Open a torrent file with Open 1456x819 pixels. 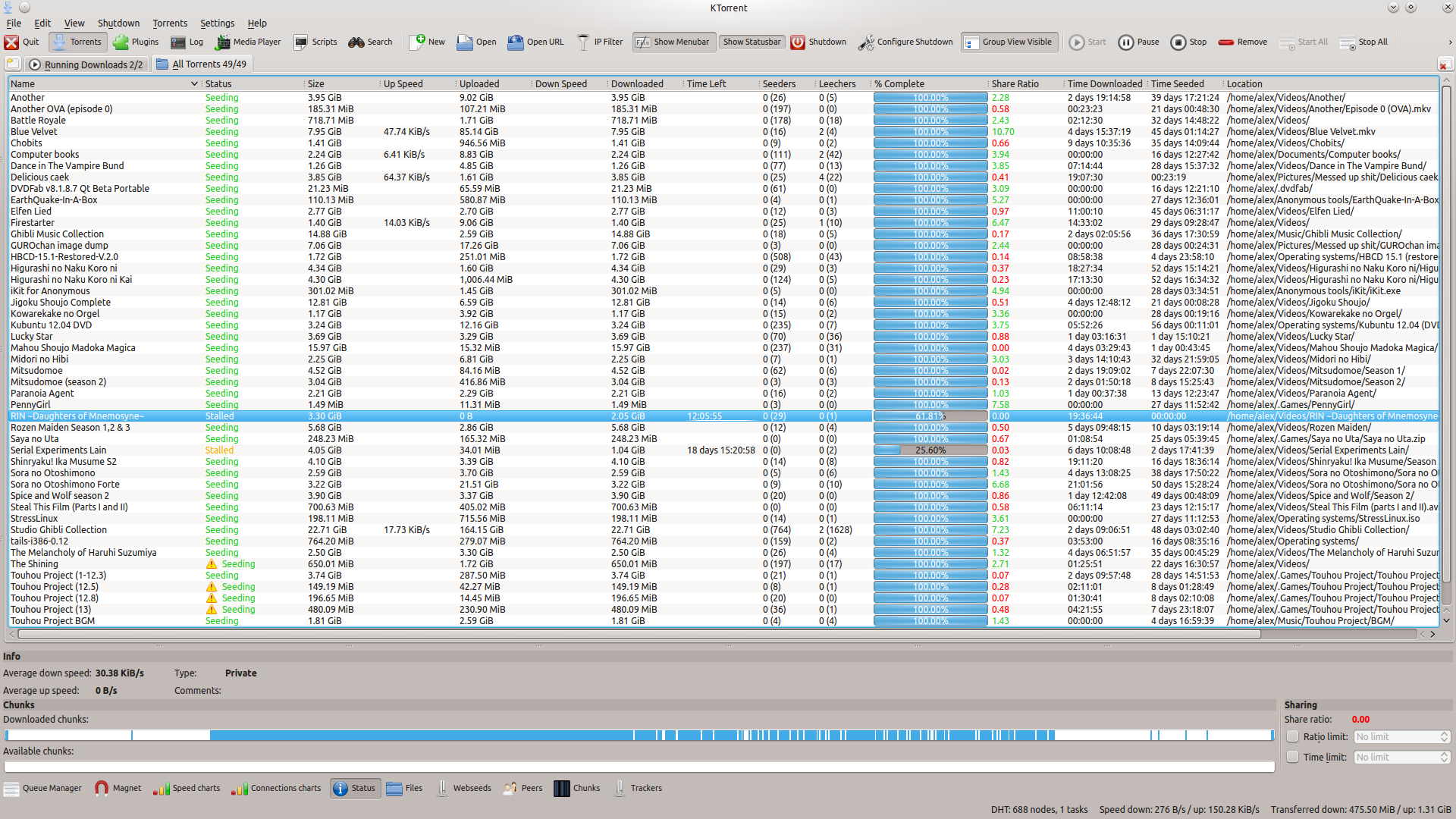tap(476, 42)
